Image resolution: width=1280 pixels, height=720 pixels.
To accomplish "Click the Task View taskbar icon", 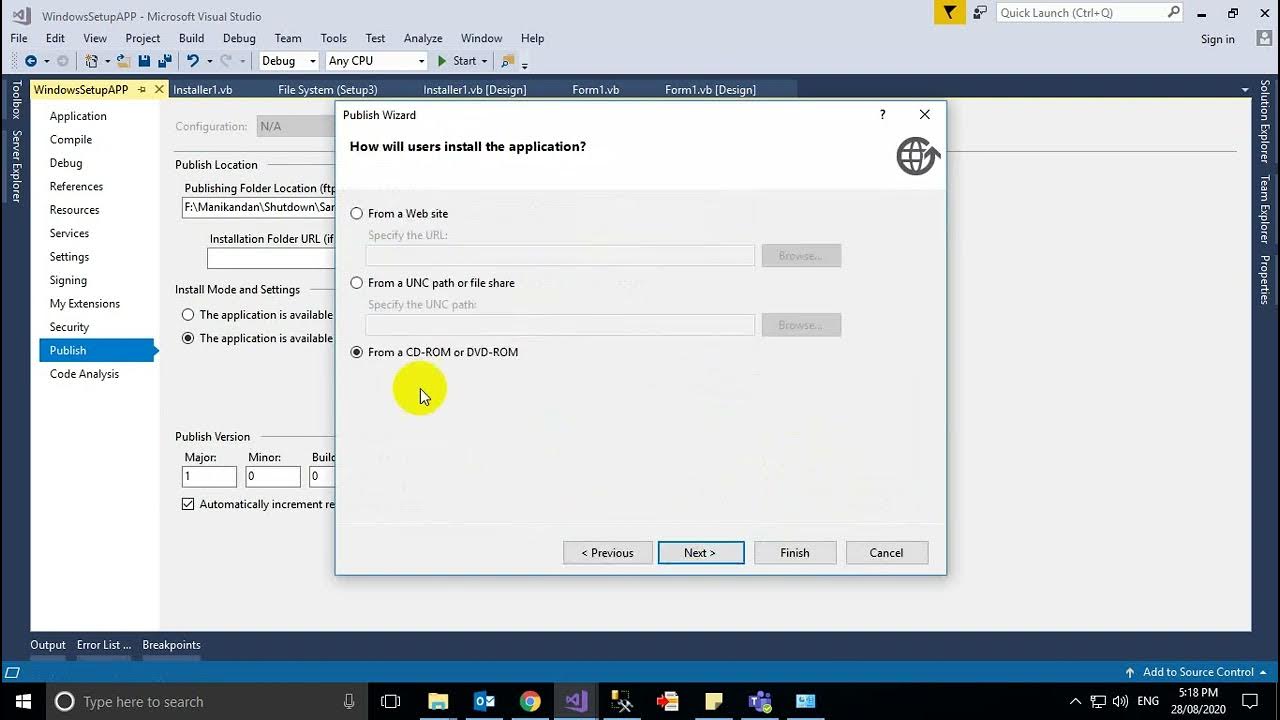I will point(391,701).
